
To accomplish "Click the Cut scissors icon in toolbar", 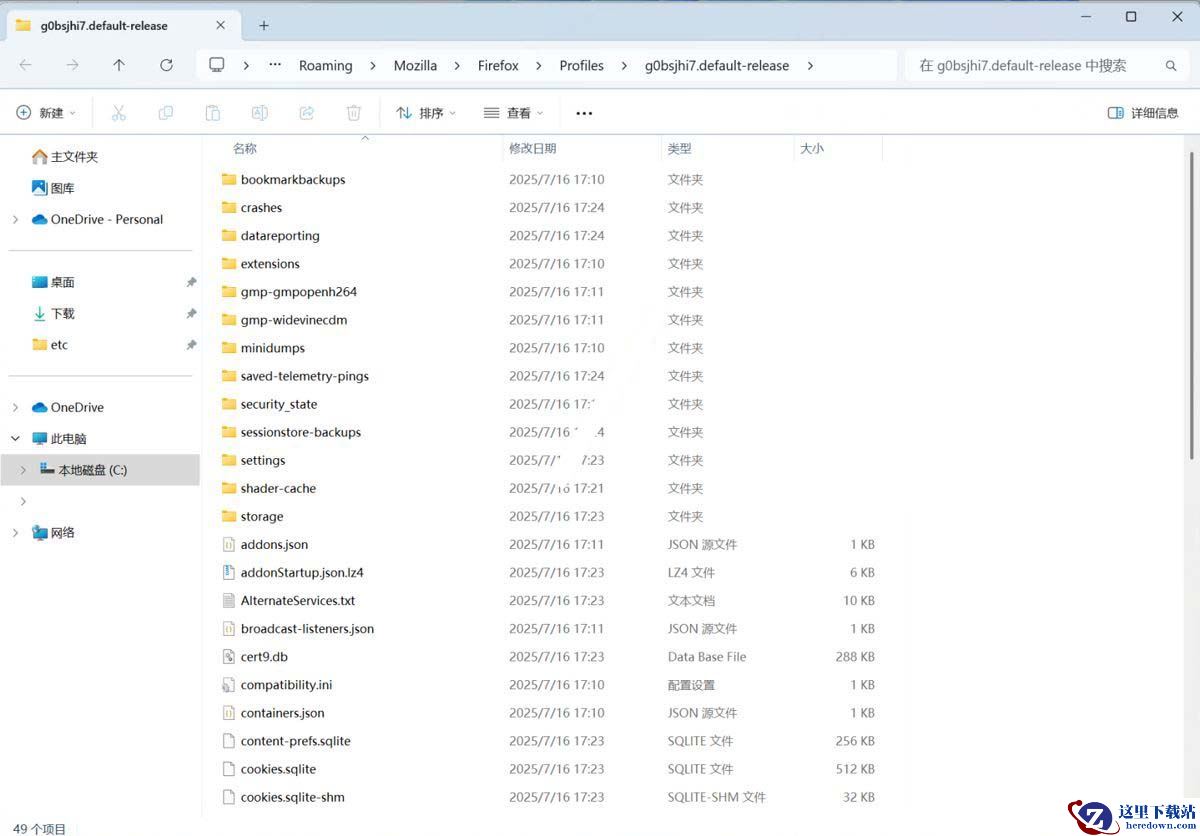I will tap(119, 113).
